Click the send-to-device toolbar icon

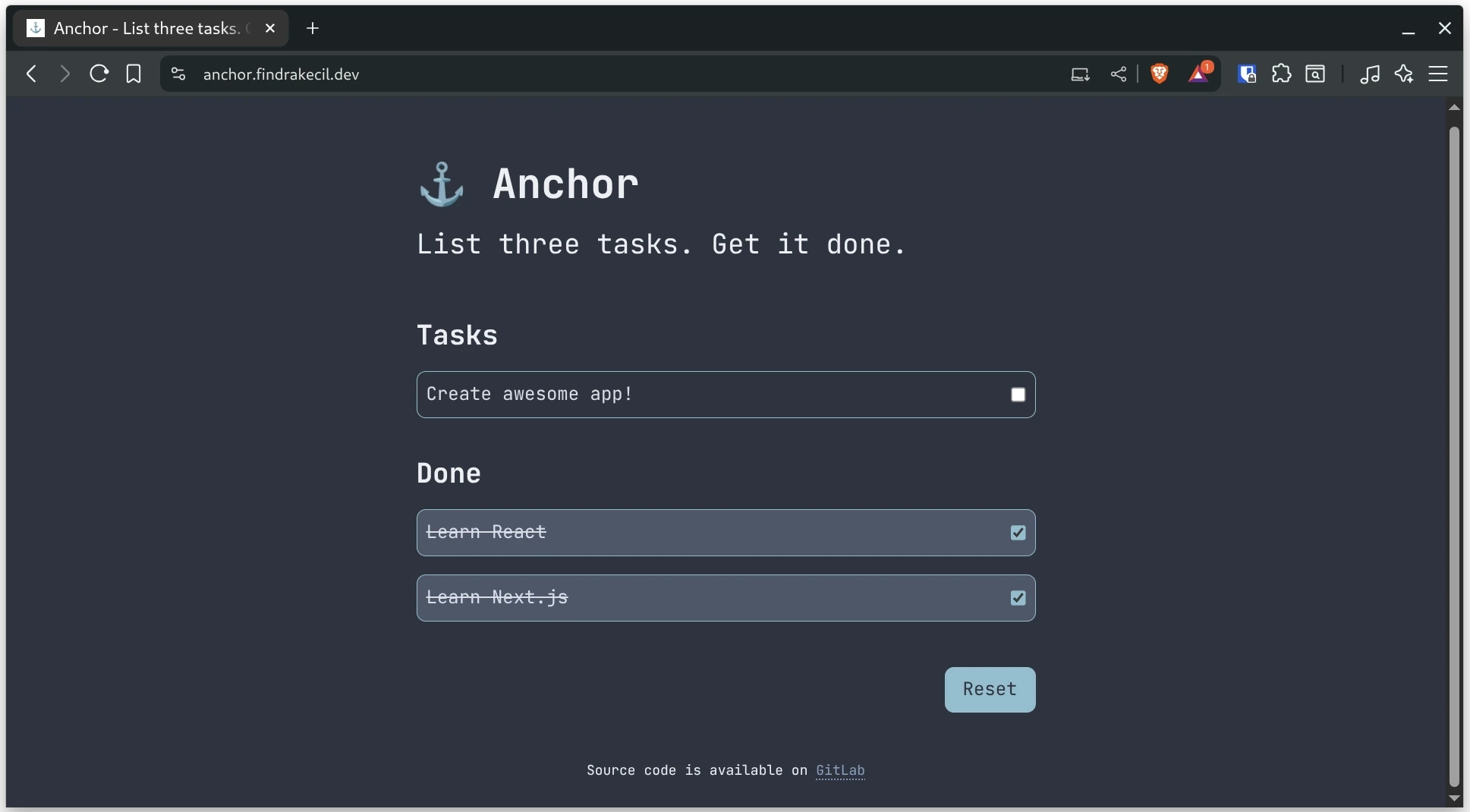[x=1079, y=74]
